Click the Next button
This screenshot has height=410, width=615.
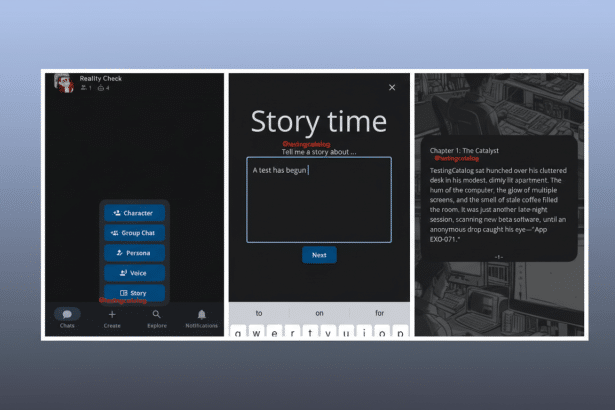click(319, 255)
